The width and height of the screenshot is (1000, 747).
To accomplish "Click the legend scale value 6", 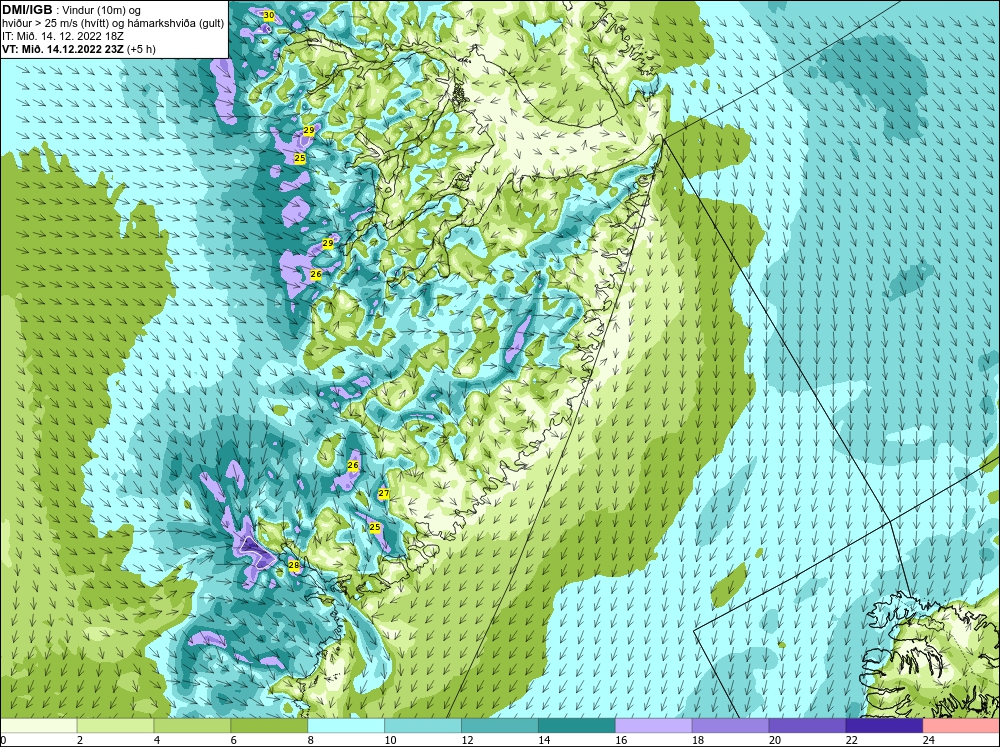I will [234, 740].
